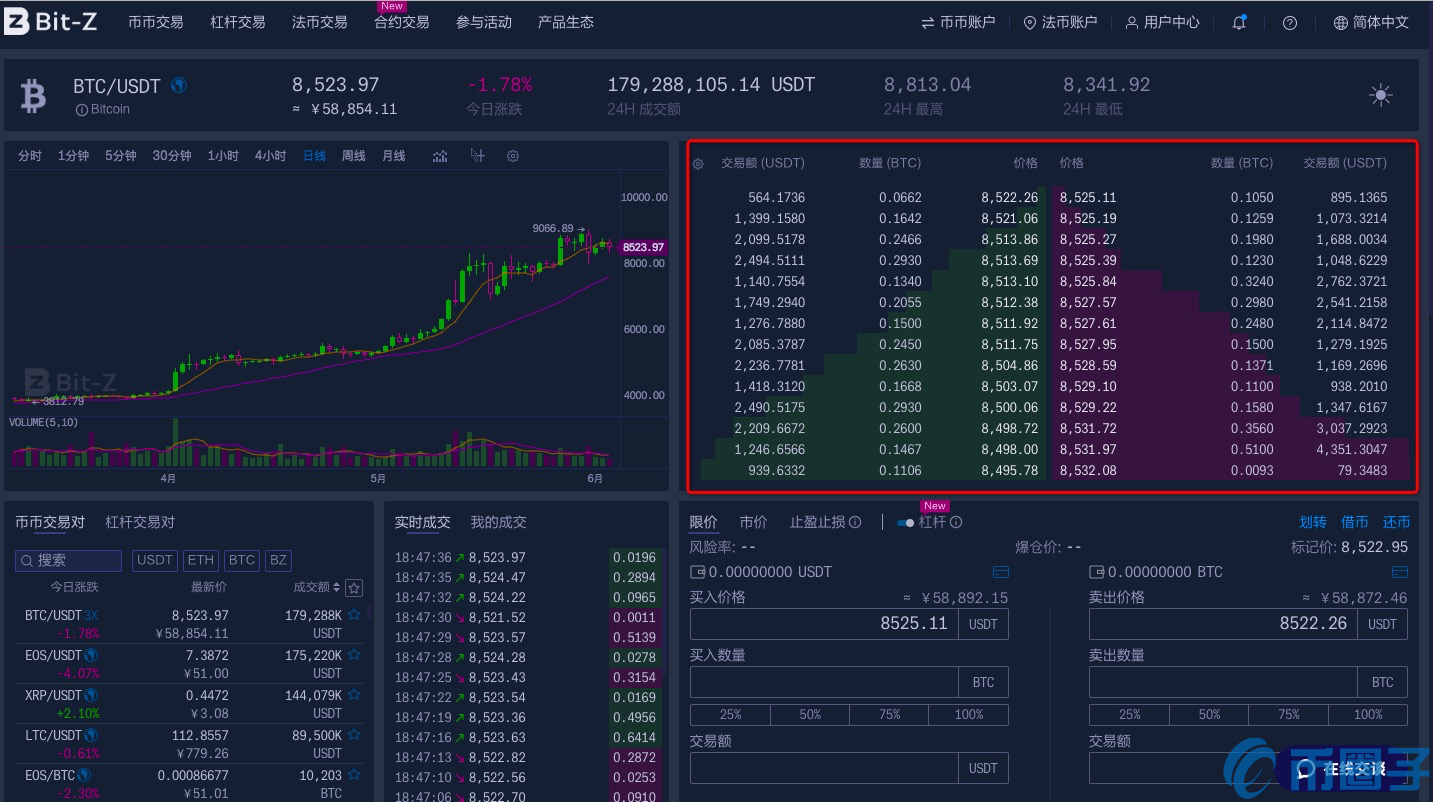Click the 还币 repay link
The height and width of the screenshot is (802, 1433).
point(1397,522)
